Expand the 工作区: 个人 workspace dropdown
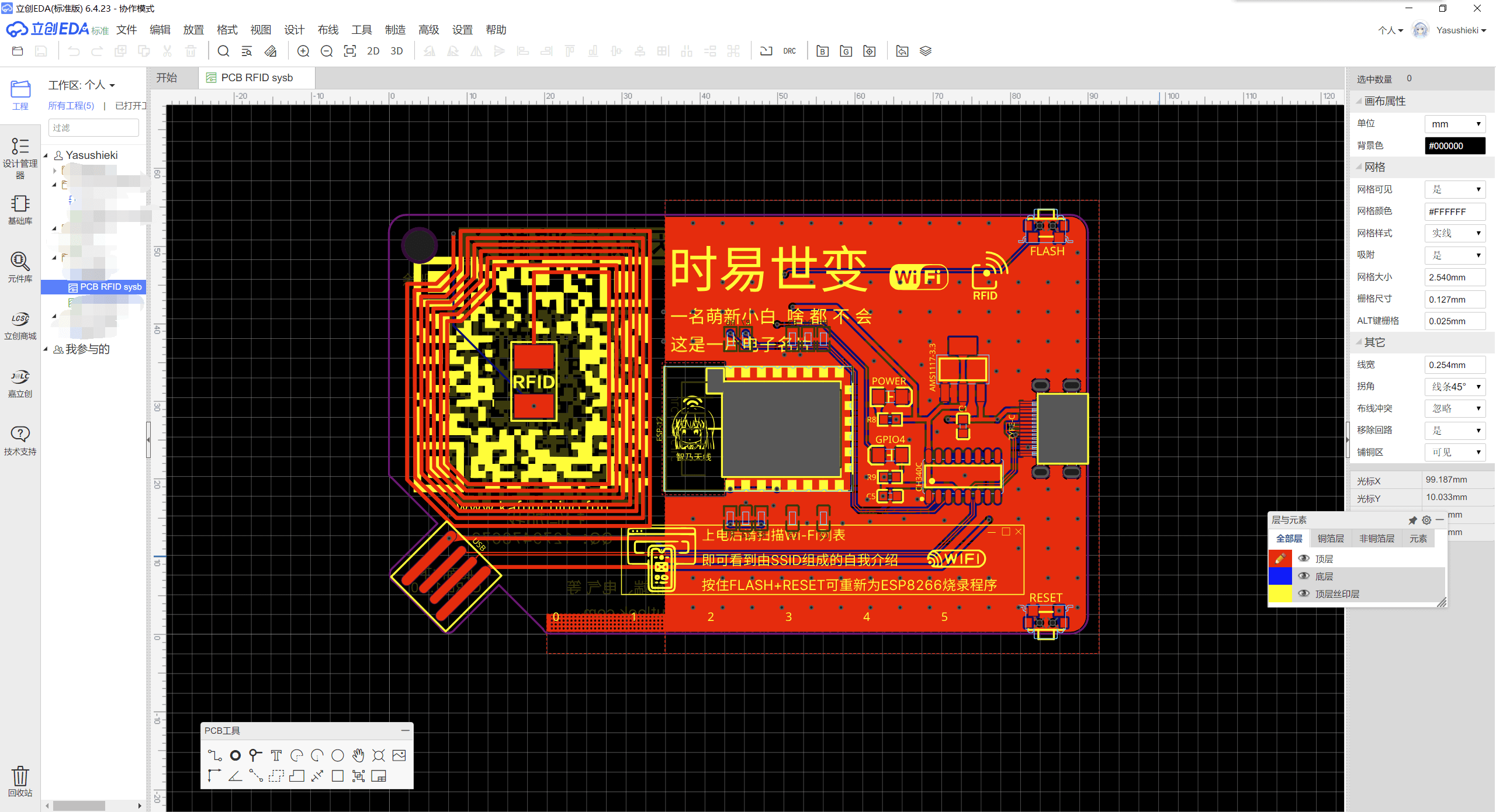Image resolution: width=1496 pixels, height=812 pixels. point(82,85)
